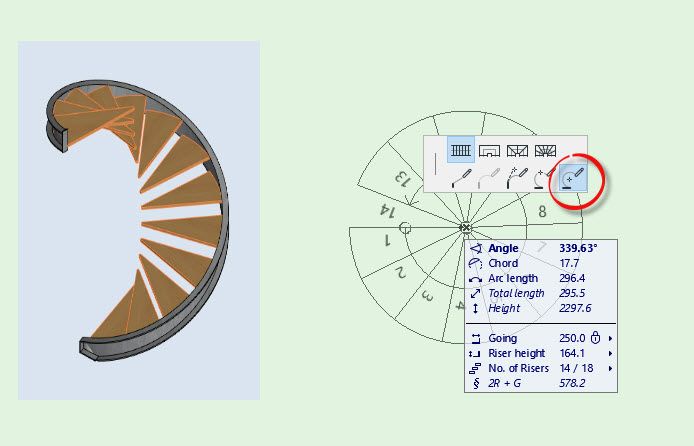This screenshot has height=446, width=694.
Task: Click tread number 3 in plan
Action: click(428, 296)
